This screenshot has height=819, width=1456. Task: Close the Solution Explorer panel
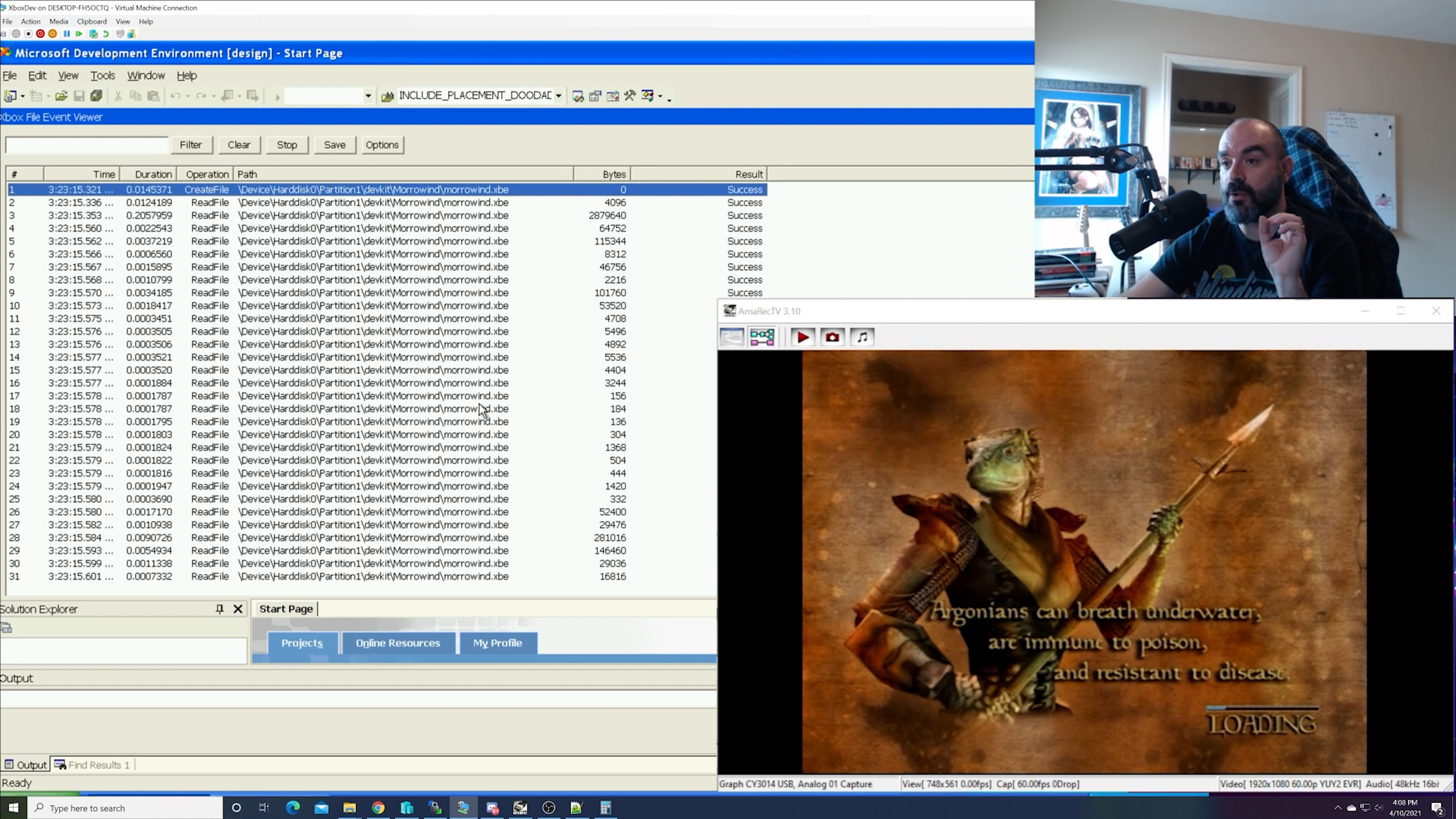pyautogui.click(x=238, y=609)
